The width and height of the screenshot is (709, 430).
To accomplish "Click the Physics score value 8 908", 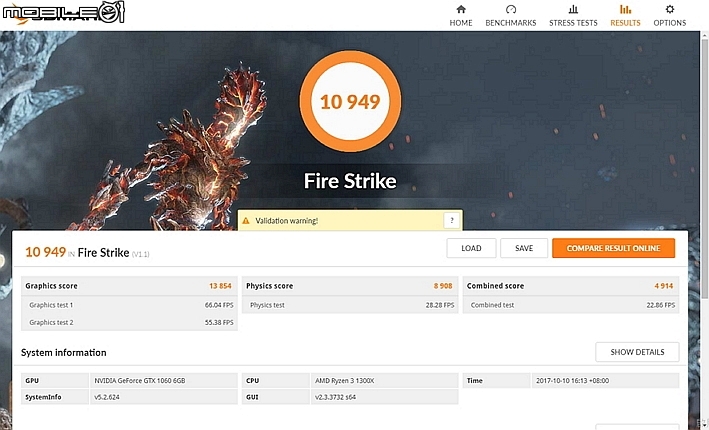I will [443, 286].
